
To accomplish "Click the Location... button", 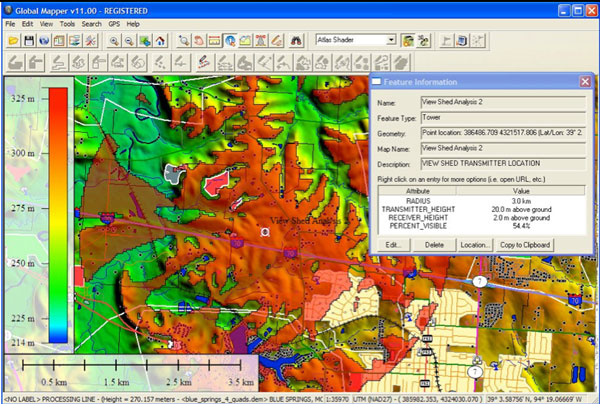I will tap(475, 244).
